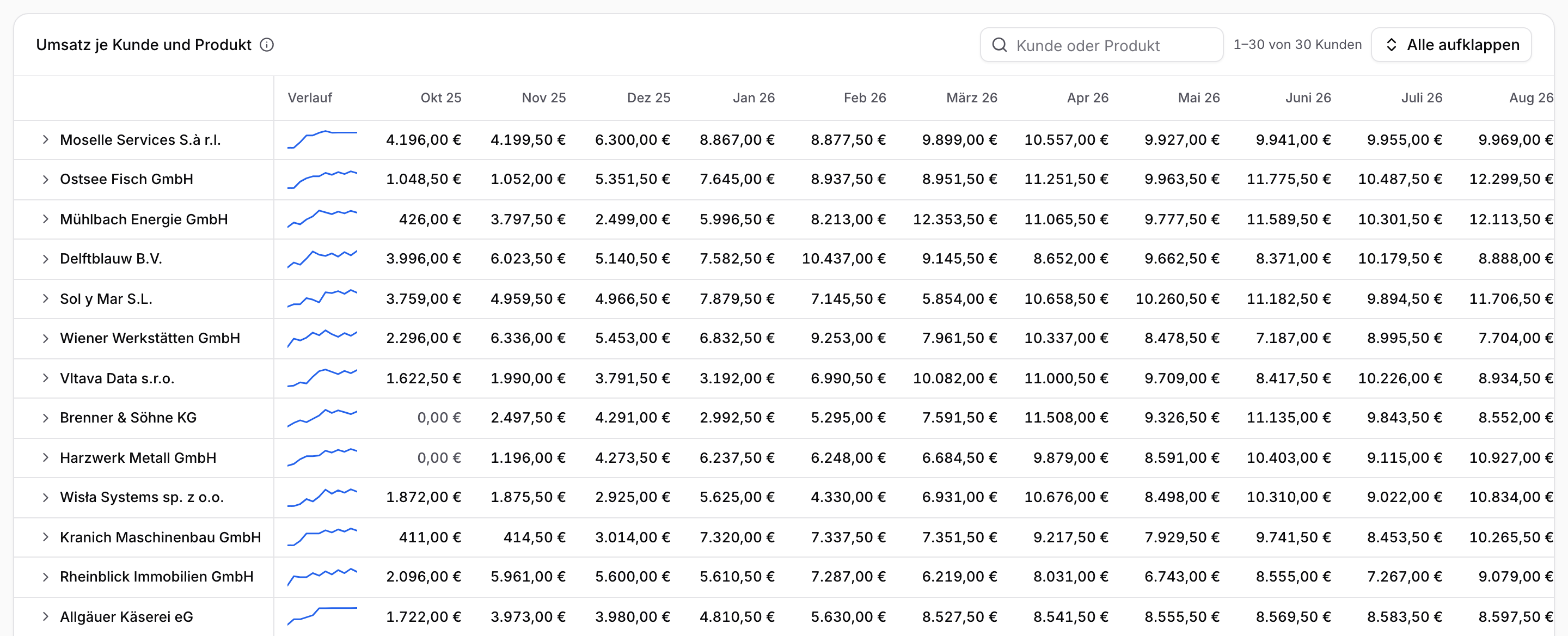Click the 'Verlauf' column header
The height and width of the screenshot is (636, 1568).
pos(310,98)
